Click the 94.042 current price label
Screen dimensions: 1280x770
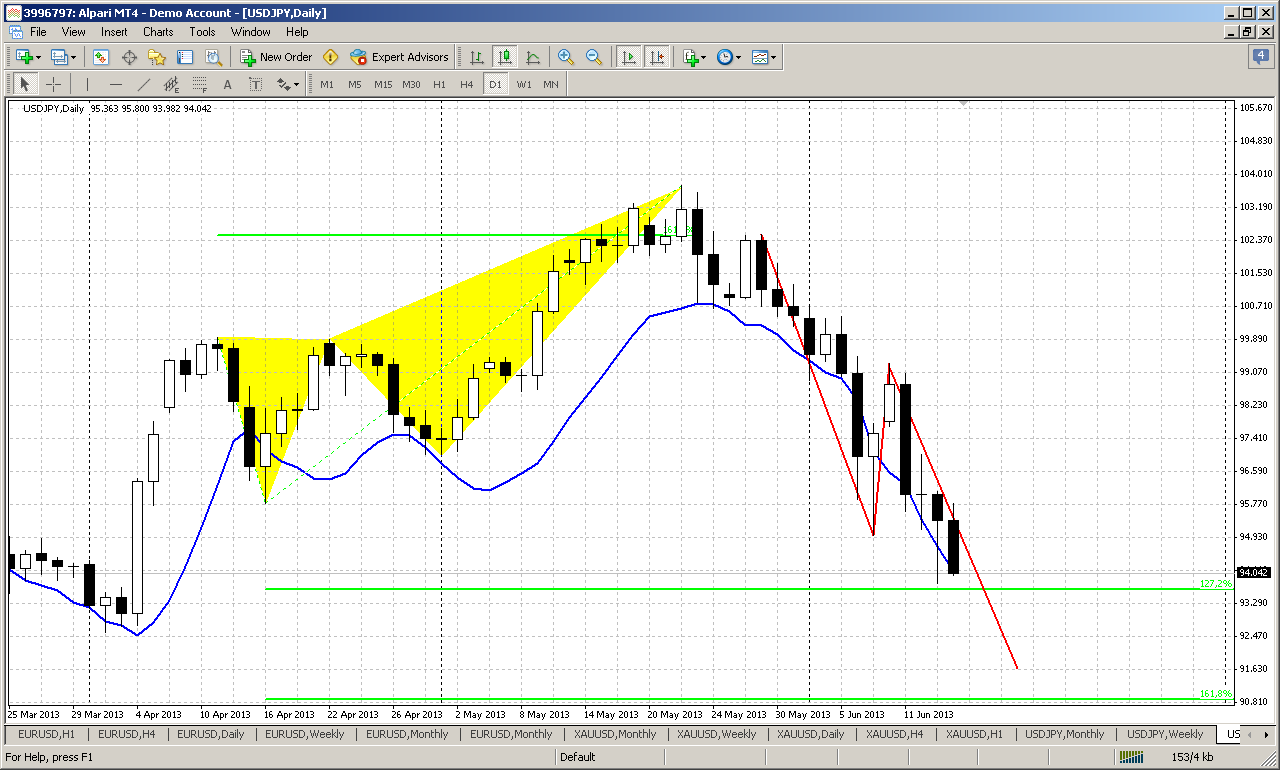[1253, 573]
